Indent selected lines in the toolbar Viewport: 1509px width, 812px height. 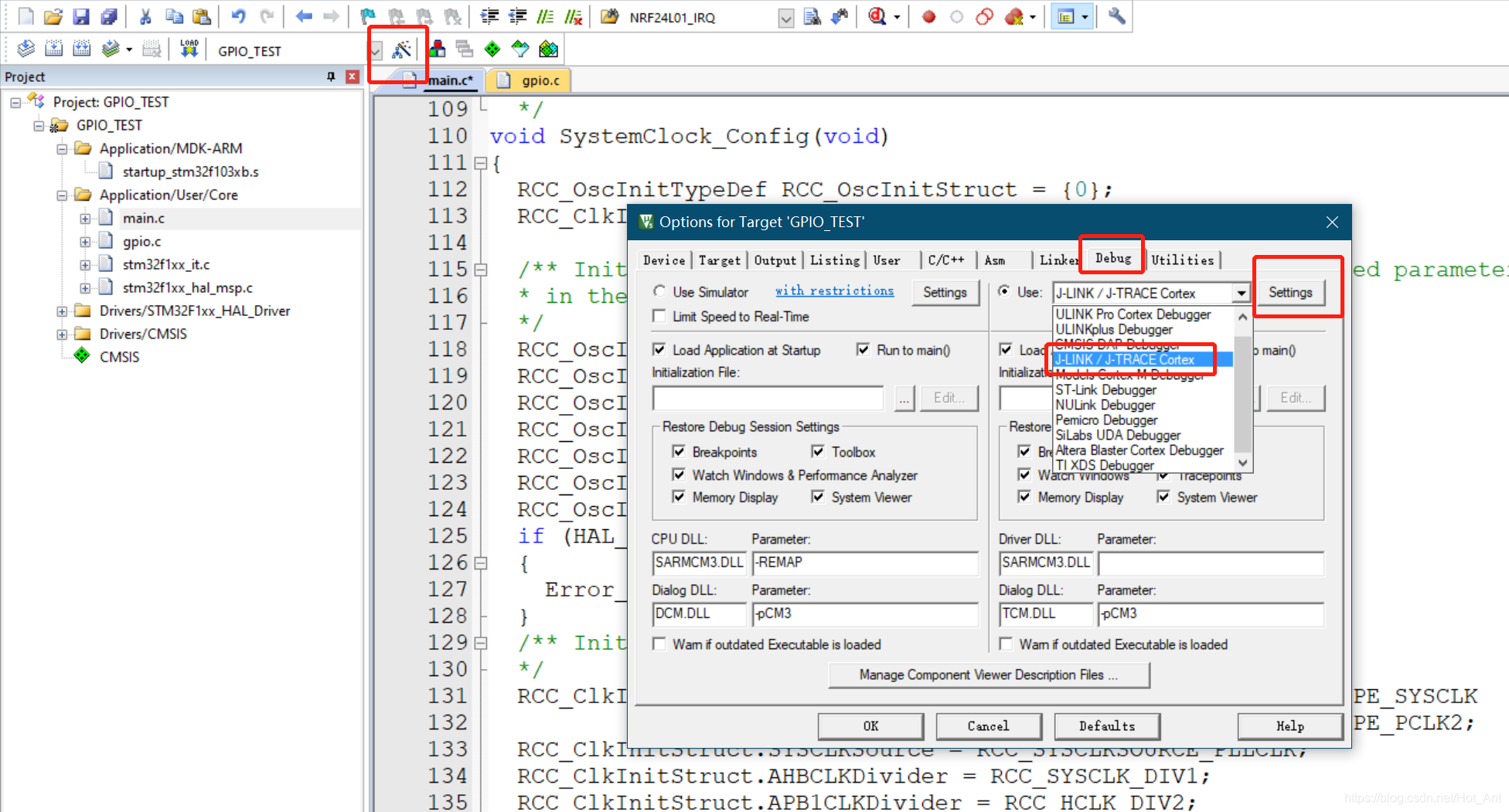(x=489, y=16)
